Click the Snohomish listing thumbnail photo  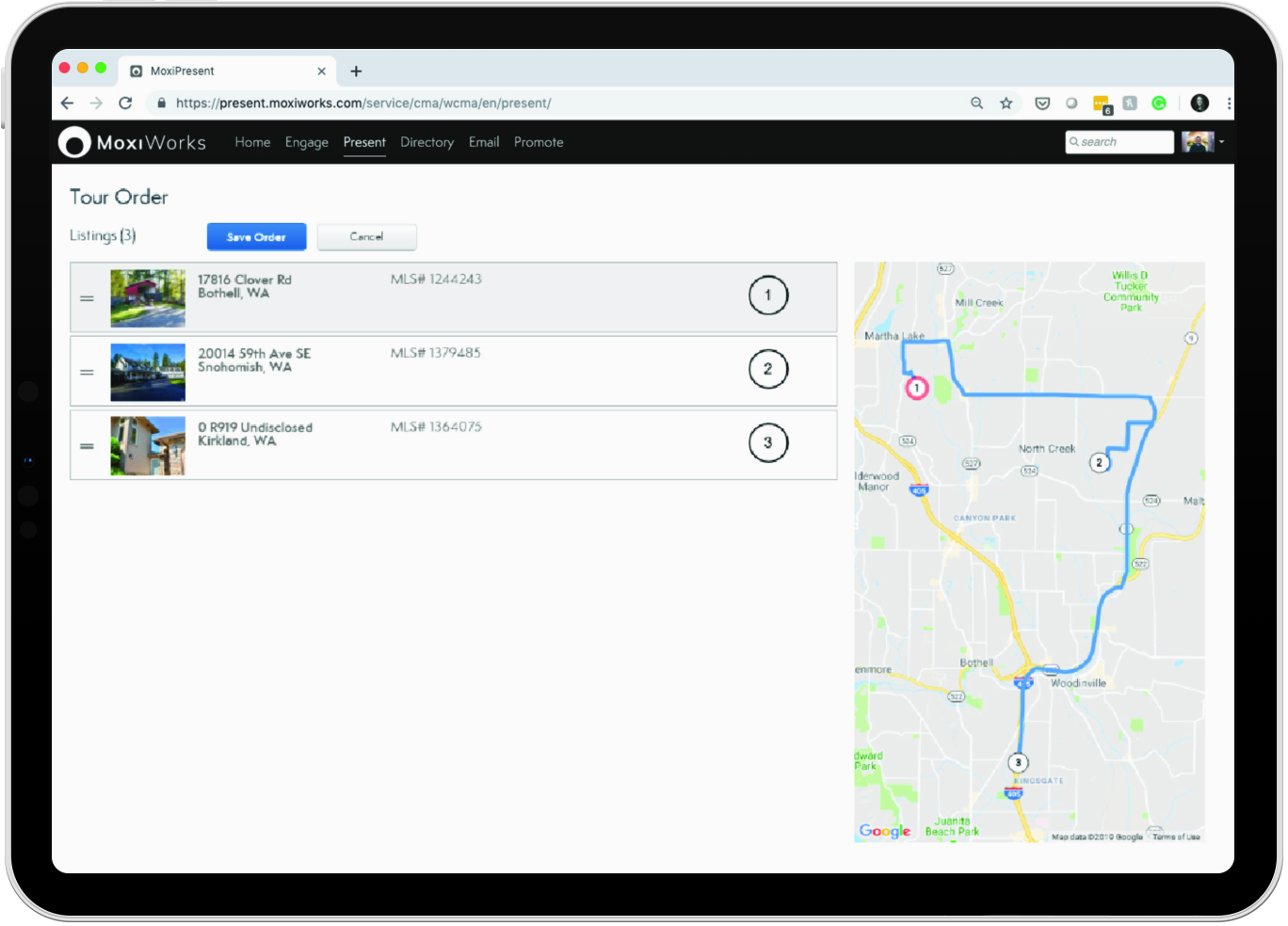click(x=148, y=373)
